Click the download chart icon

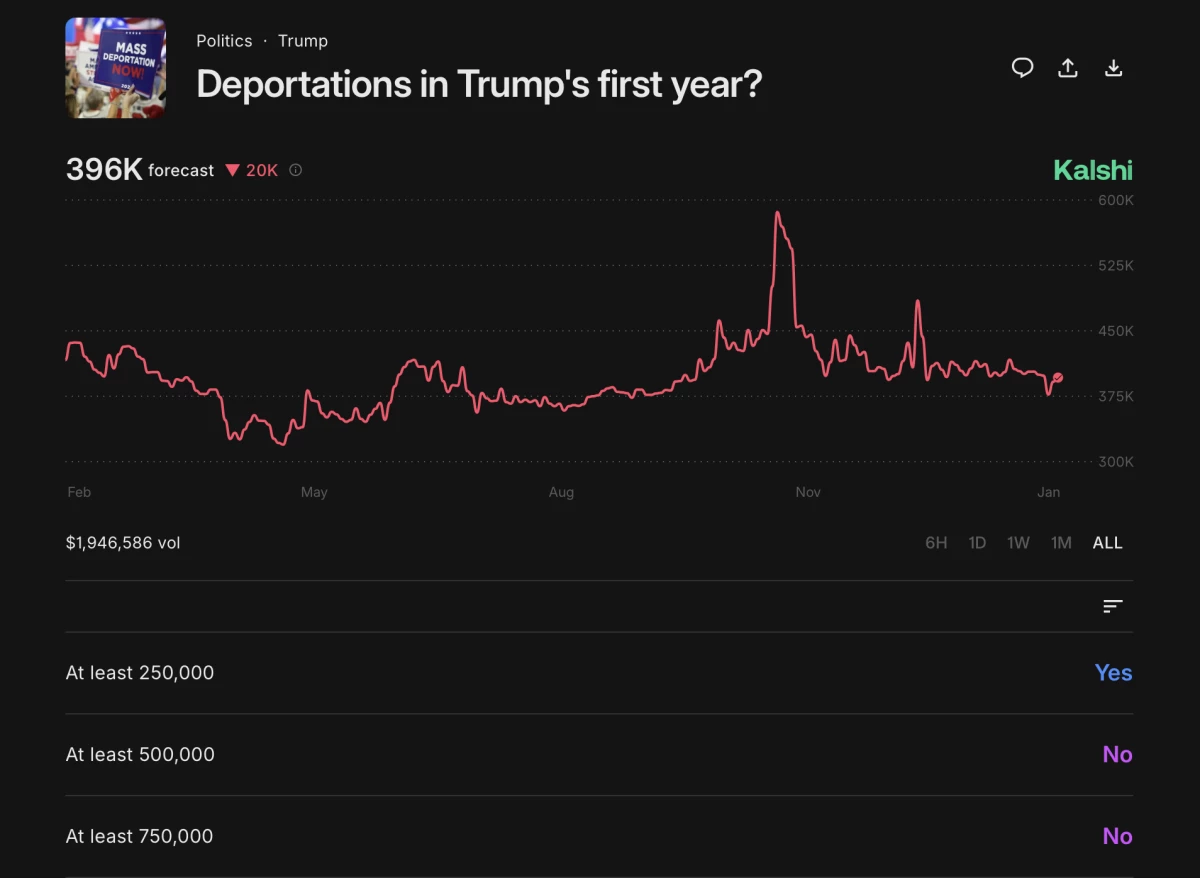point(1113,67)
